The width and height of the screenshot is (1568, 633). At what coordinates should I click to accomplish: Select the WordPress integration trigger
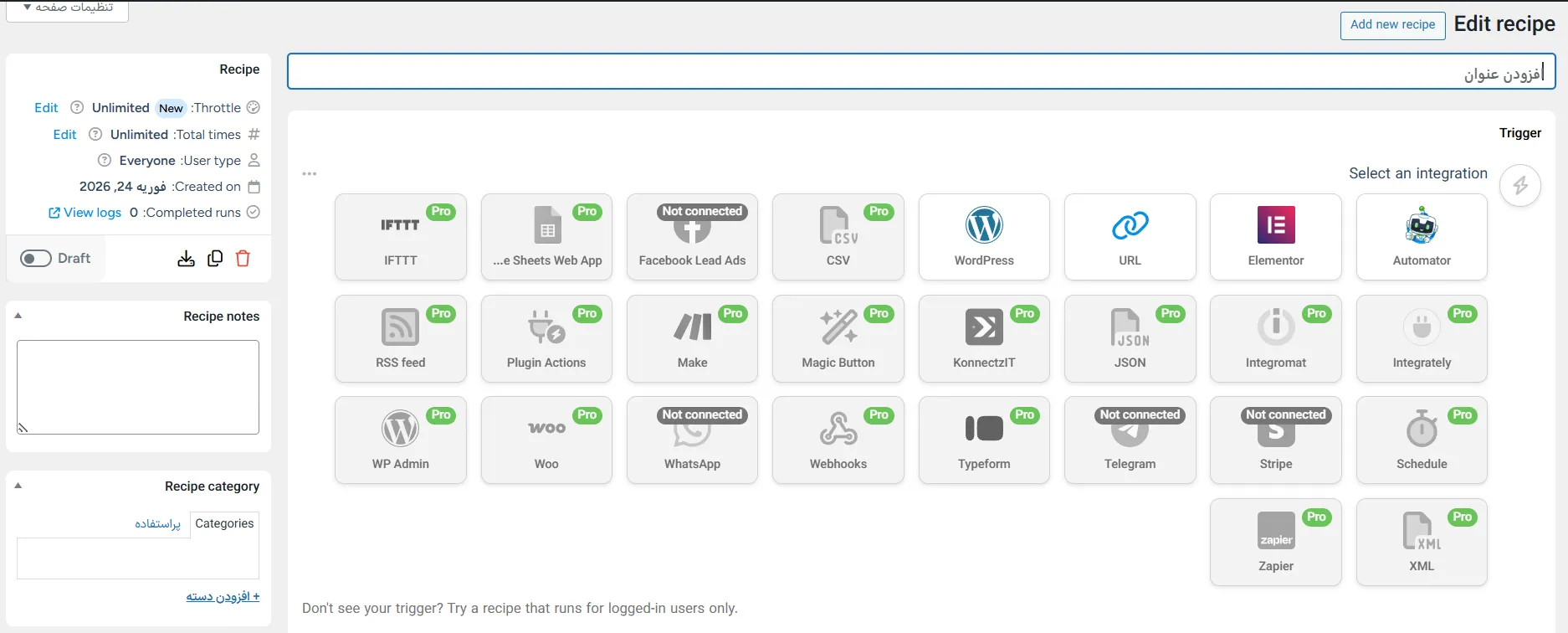(983, 237)
